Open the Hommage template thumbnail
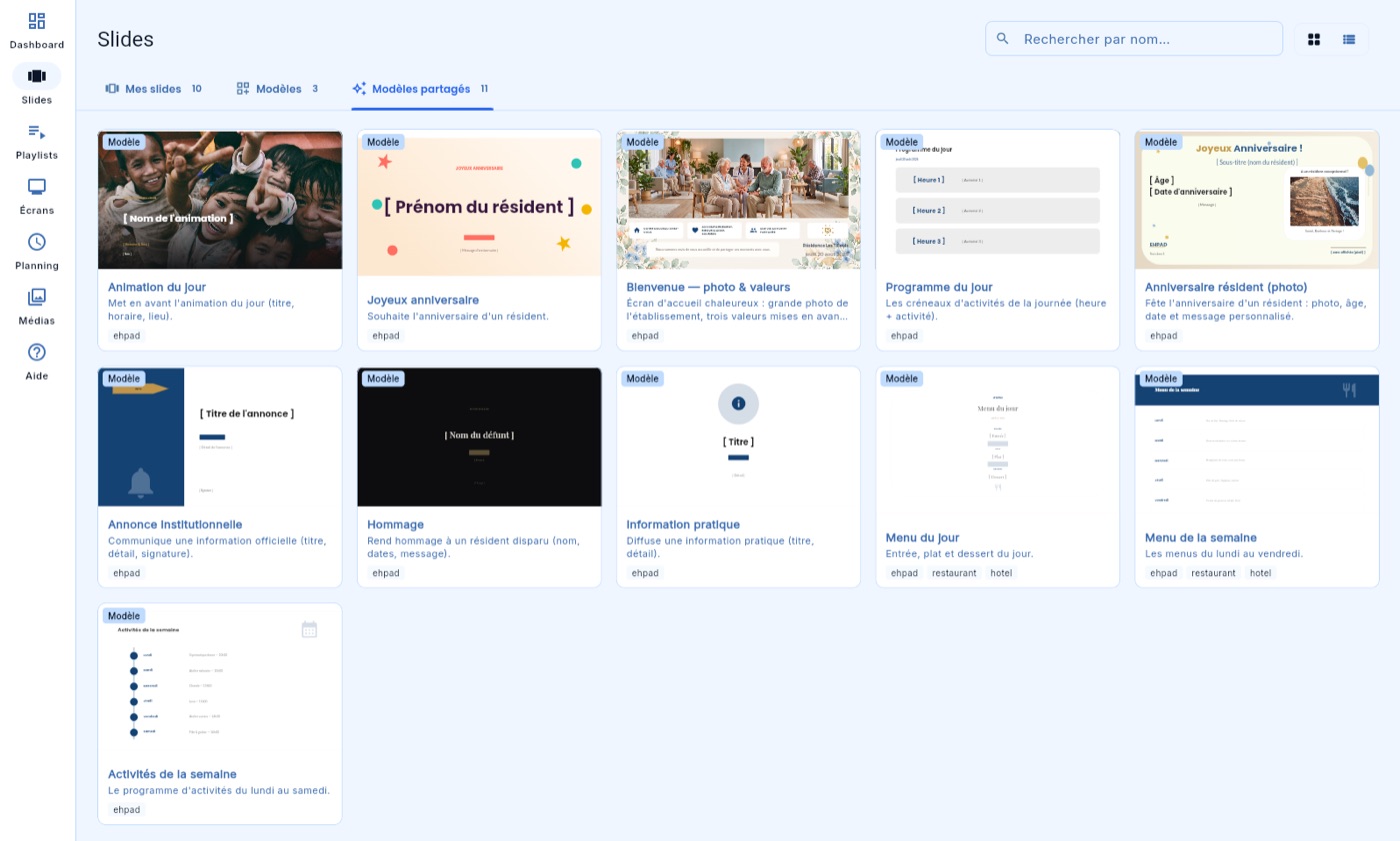Viewport: 1400px width, 841px height. pos(479,437)
